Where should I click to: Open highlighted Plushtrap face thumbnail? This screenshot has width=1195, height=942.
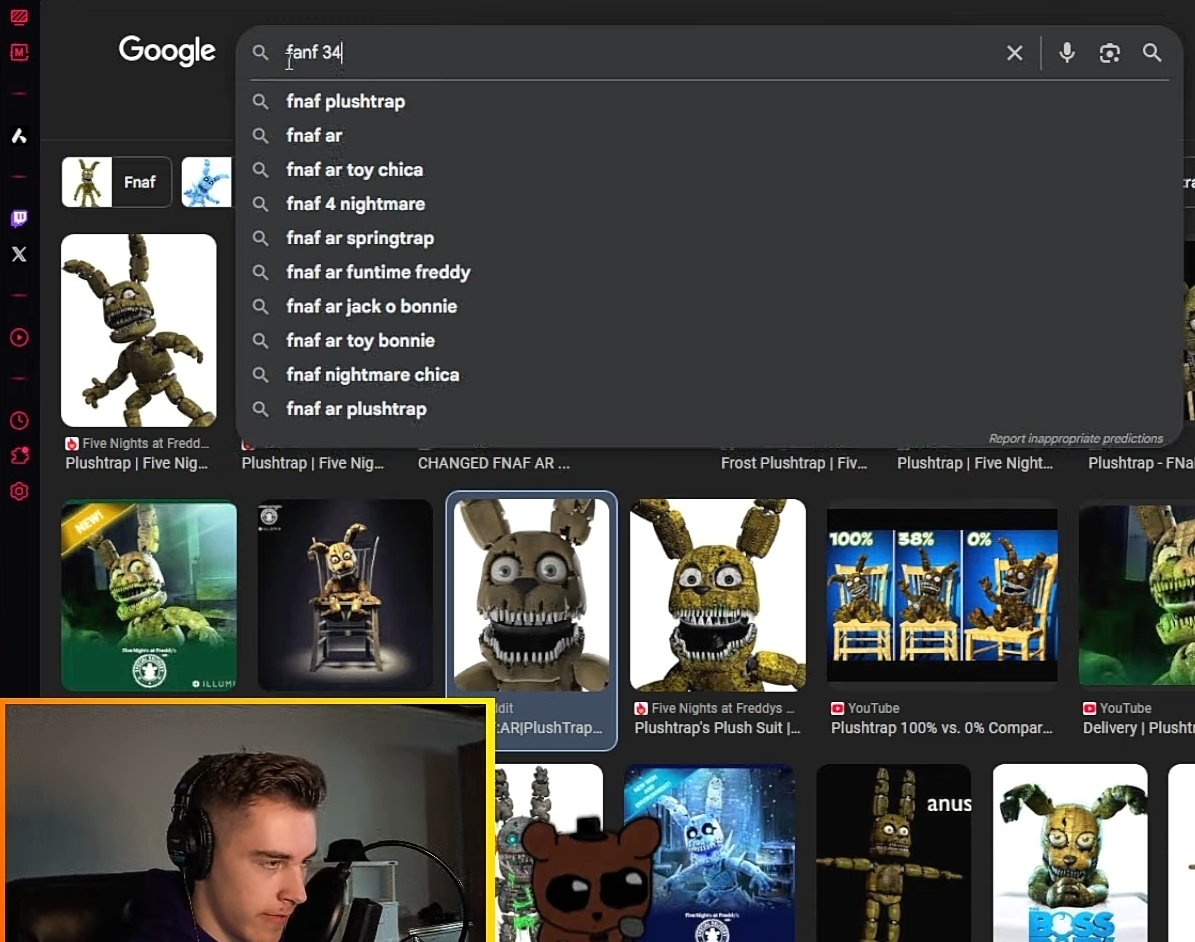click(531, 596)
